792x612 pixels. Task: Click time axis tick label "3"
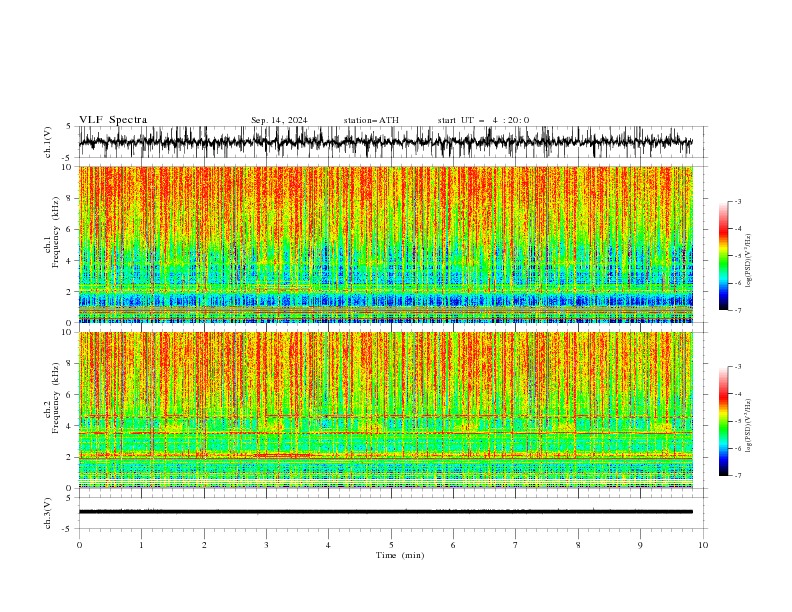pyautogui.click(x=266, y=545)
